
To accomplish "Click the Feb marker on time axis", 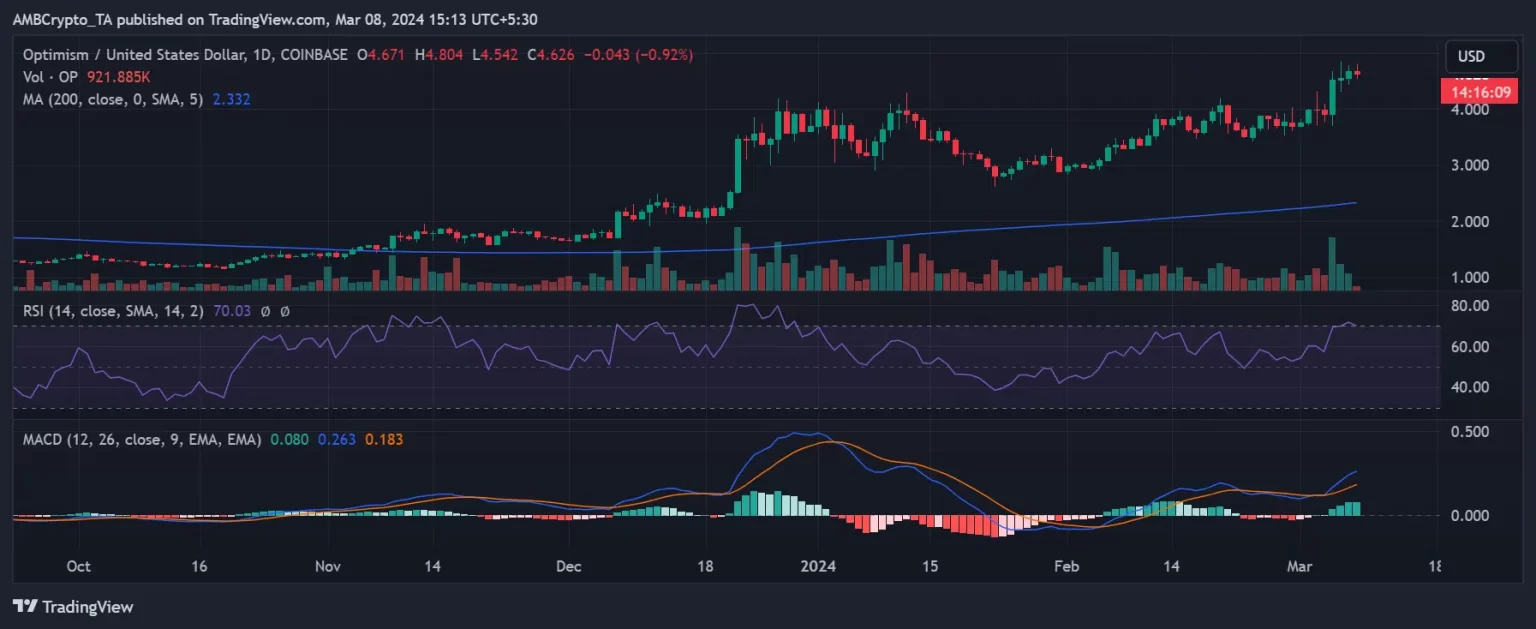I will pyautogui.click(x=1066, y=566).
